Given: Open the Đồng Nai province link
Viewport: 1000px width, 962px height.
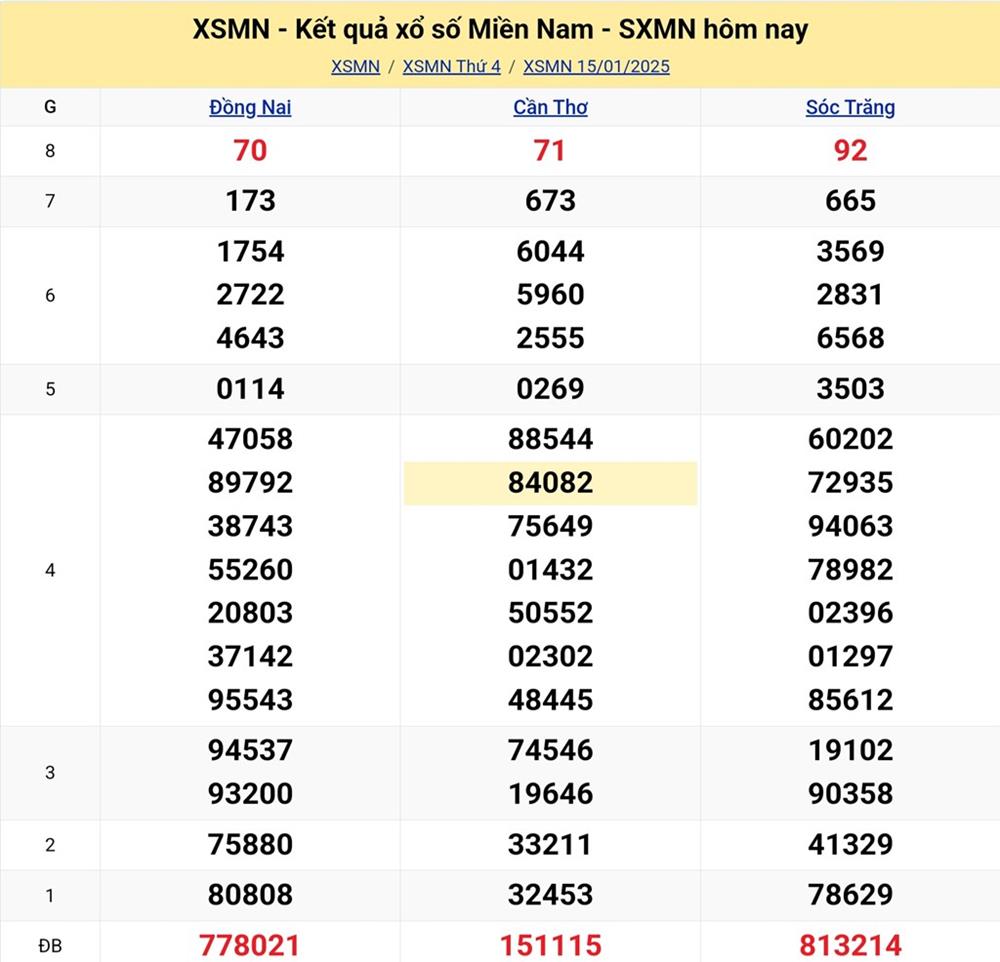Looking at the screenshot, I should point(250,108).
